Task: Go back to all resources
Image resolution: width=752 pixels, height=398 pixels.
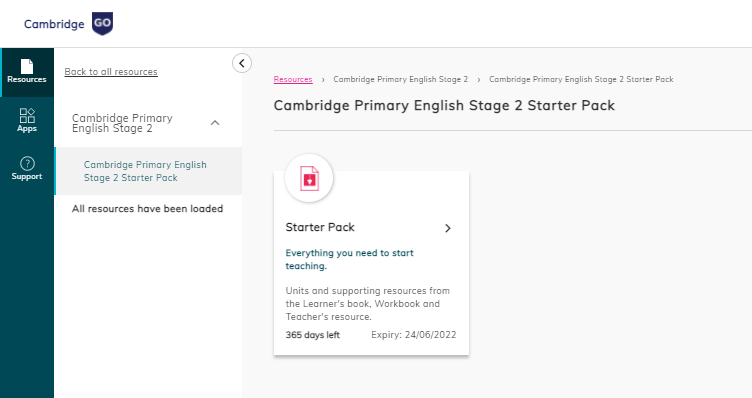Action: [111, 71]
